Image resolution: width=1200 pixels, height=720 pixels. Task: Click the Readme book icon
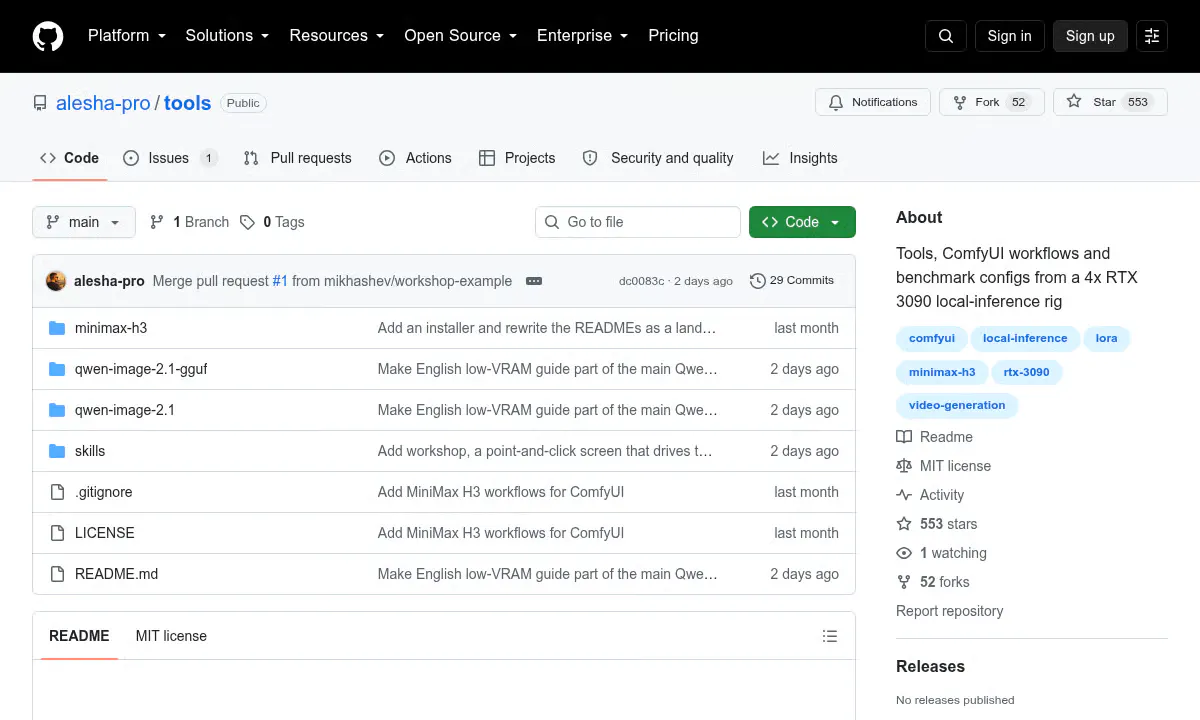[x=904, y=437]
